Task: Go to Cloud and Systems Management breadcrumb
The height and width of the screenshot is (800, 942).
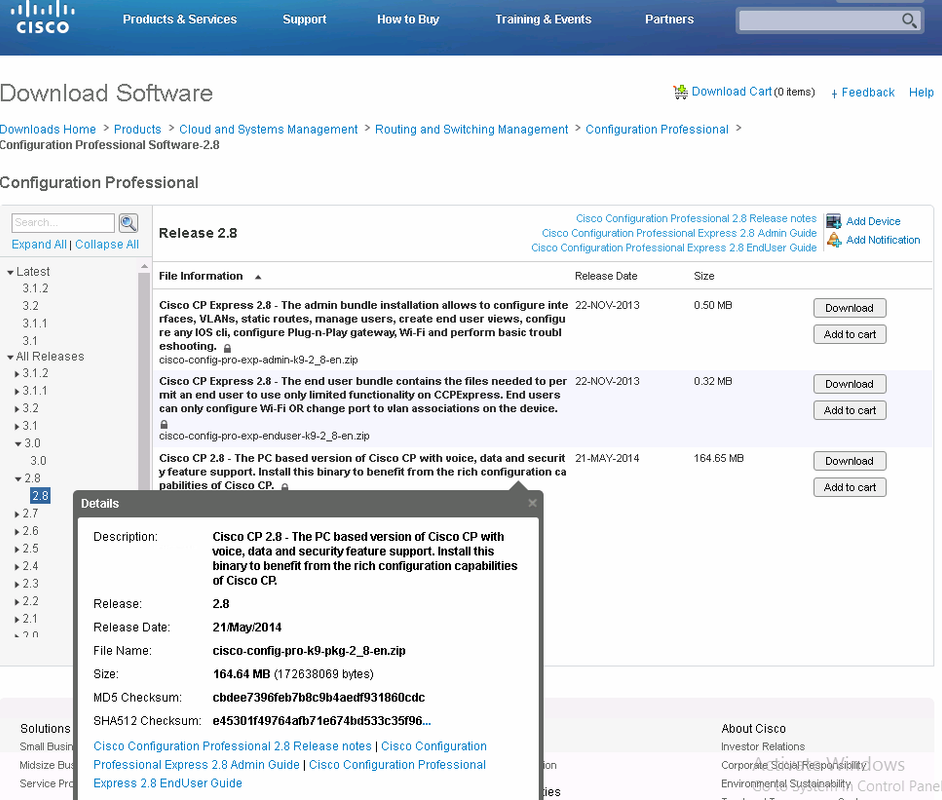Action: pos(269,129)
